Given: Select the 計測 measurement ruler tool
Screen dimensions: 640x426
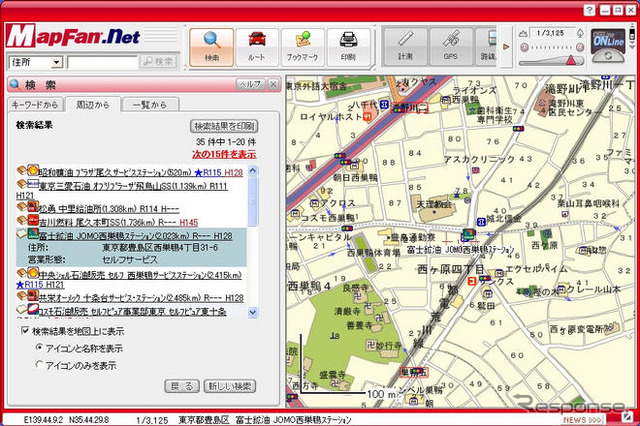Looking at the screenshot, I should (x=405, y=46).
